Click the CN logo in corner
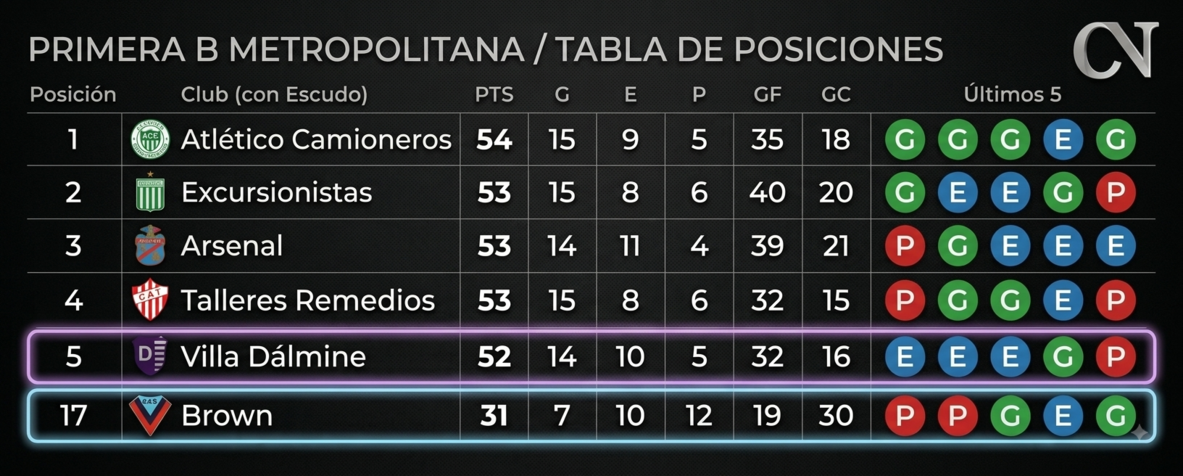Image resolution: width=1183 pixels, height=476 pixels. point(1115,50)
